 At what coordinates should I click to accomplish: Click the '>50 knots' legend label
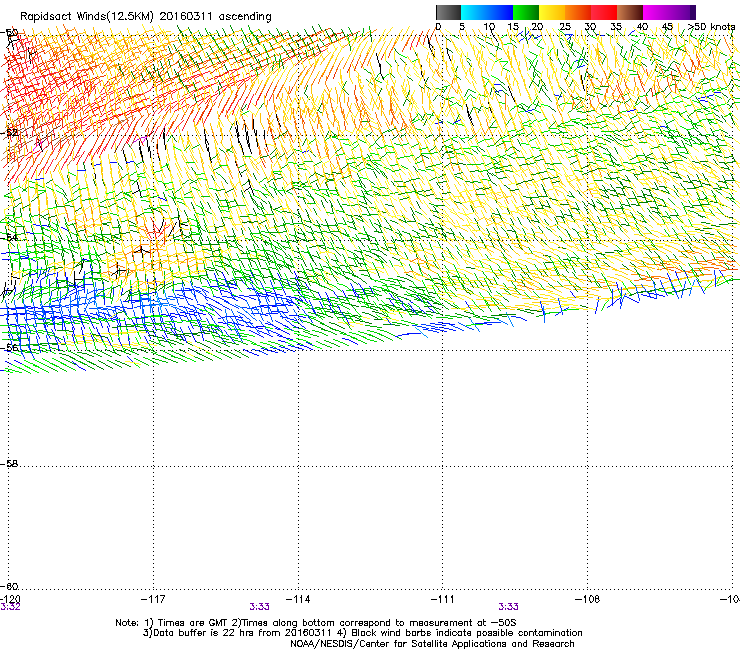tap(711, 27)
